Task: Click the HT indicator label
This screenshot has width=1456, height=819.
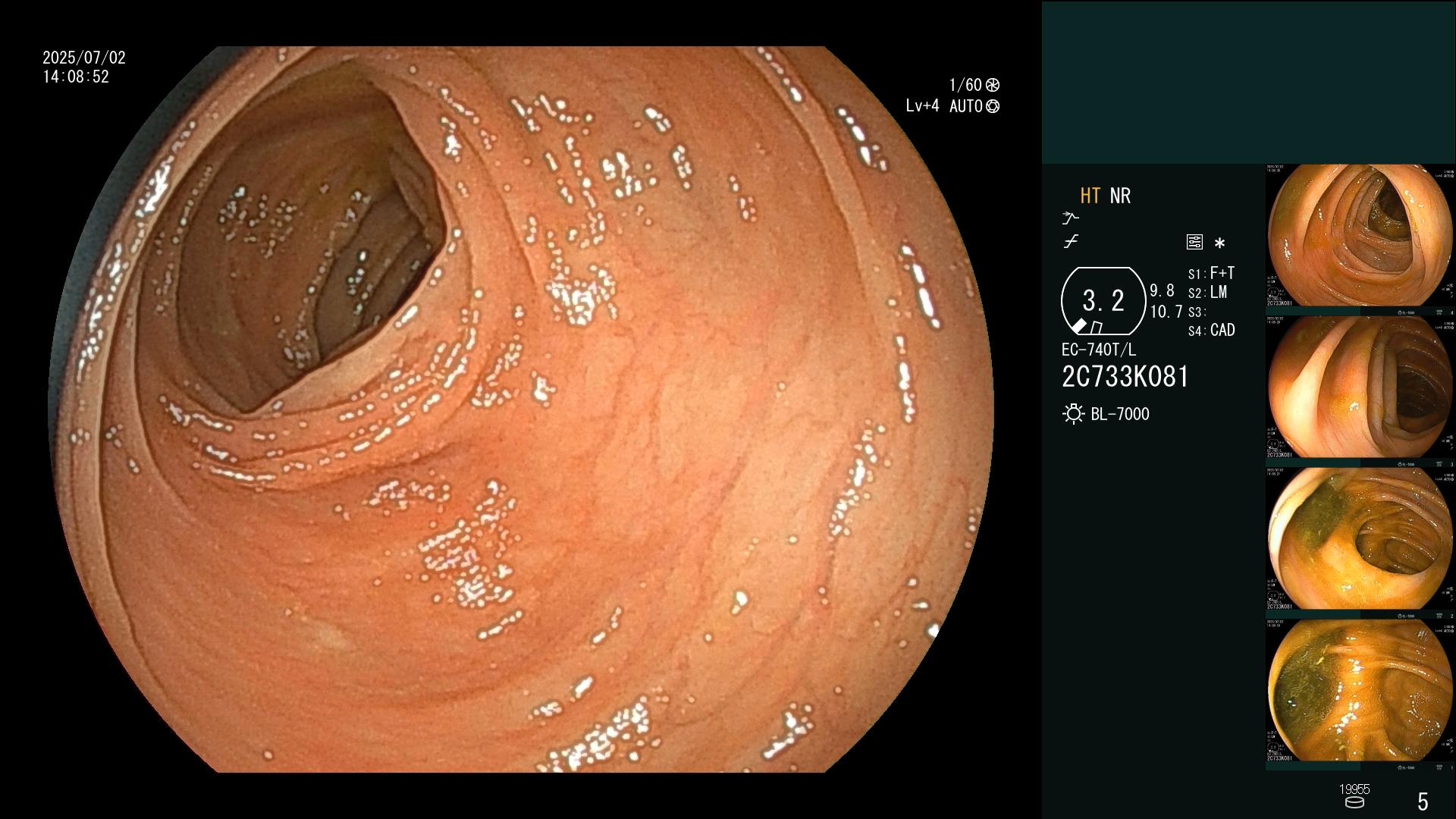Action: (1090, 196)
